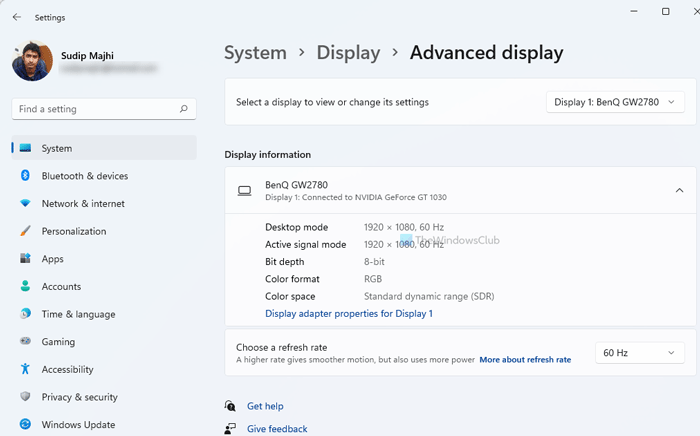Collapse the BenQ GW2780 display information section

pos(679,190)
